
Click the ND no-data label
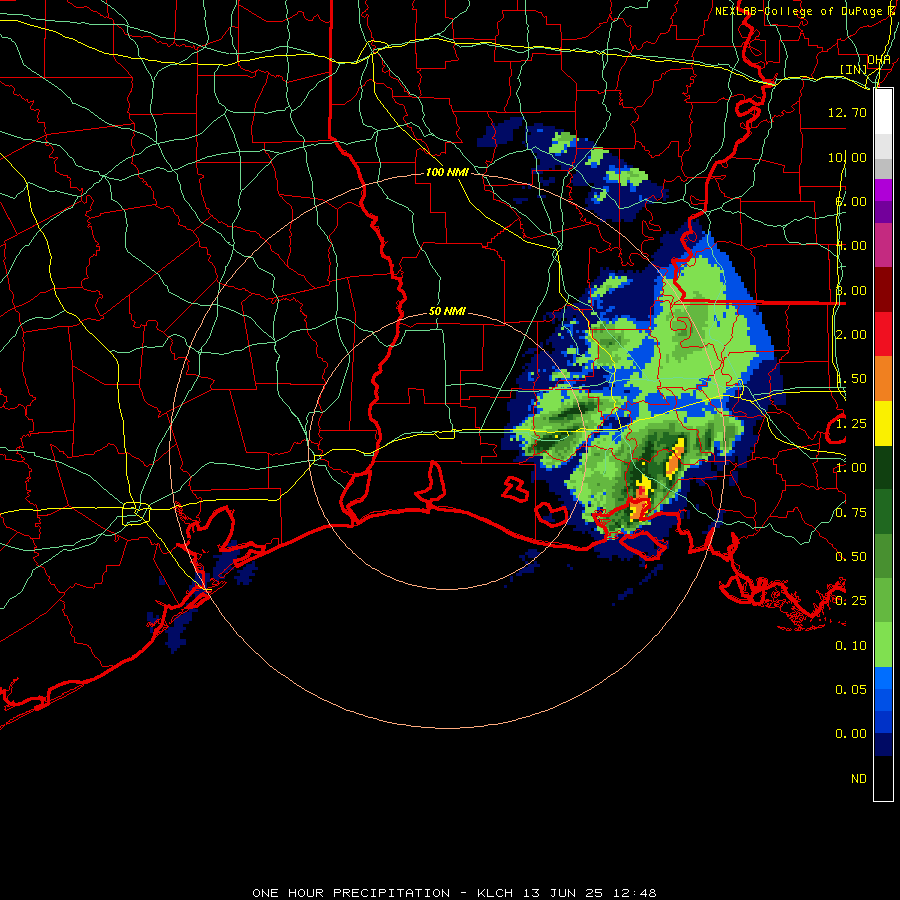click(x=859, y=779)
